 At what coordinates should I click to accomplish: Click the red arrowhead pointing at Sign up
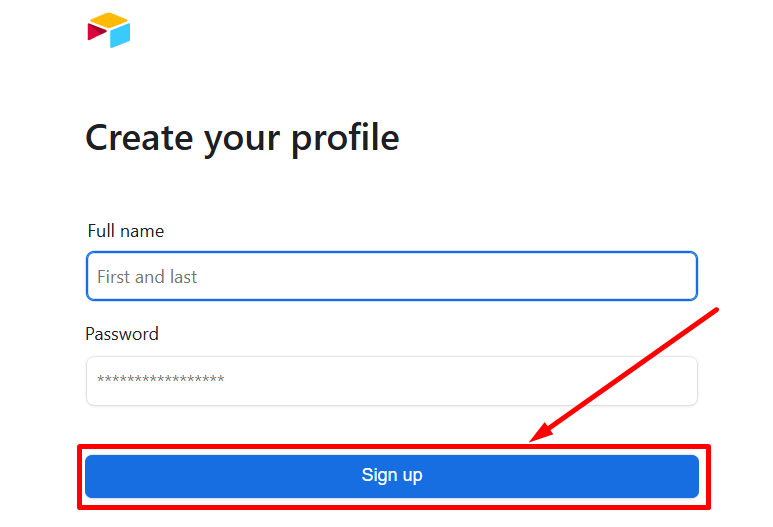pyautogui.click(x=540, y=432)
